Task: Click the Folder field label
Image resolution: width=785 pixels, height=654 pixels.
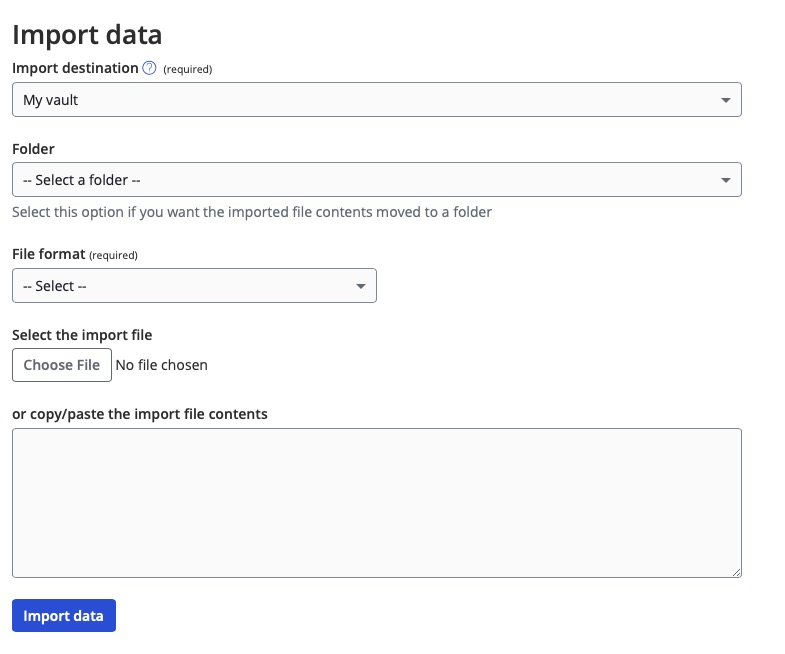Action: tap(33, 148)
